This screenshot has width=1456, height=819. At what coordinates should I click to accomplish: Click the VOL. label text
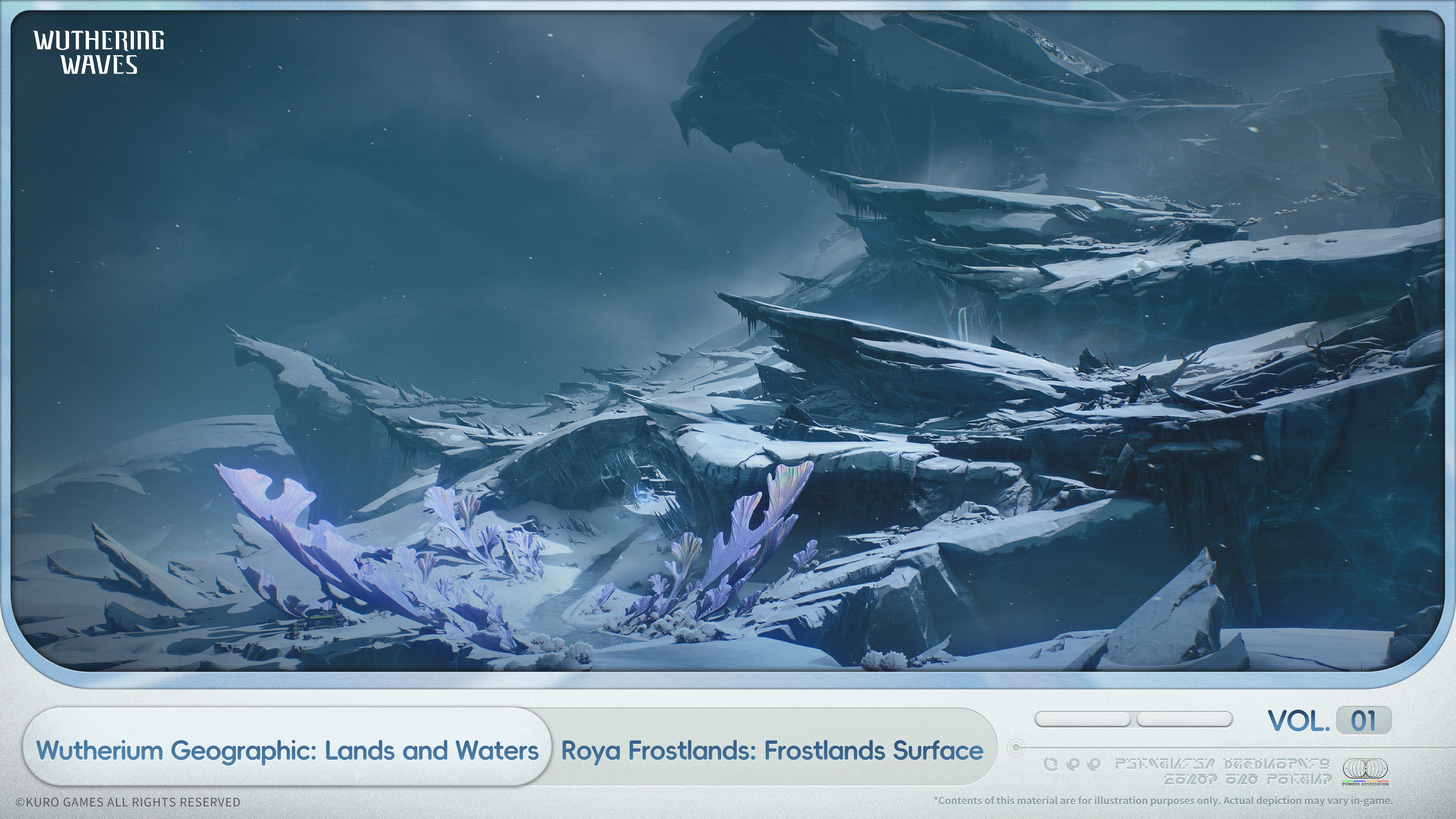point(1298,721)
